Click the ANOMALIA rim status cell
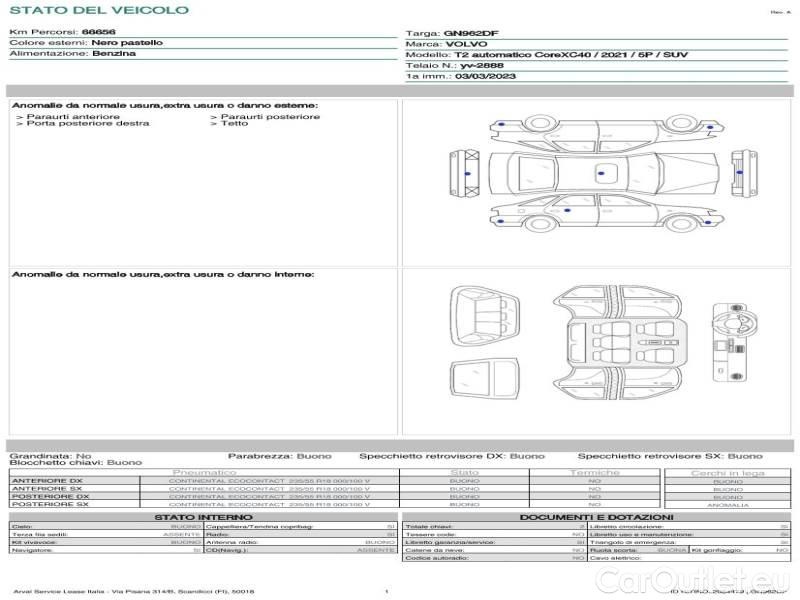The image size is (800, 600). coord(727,505)
